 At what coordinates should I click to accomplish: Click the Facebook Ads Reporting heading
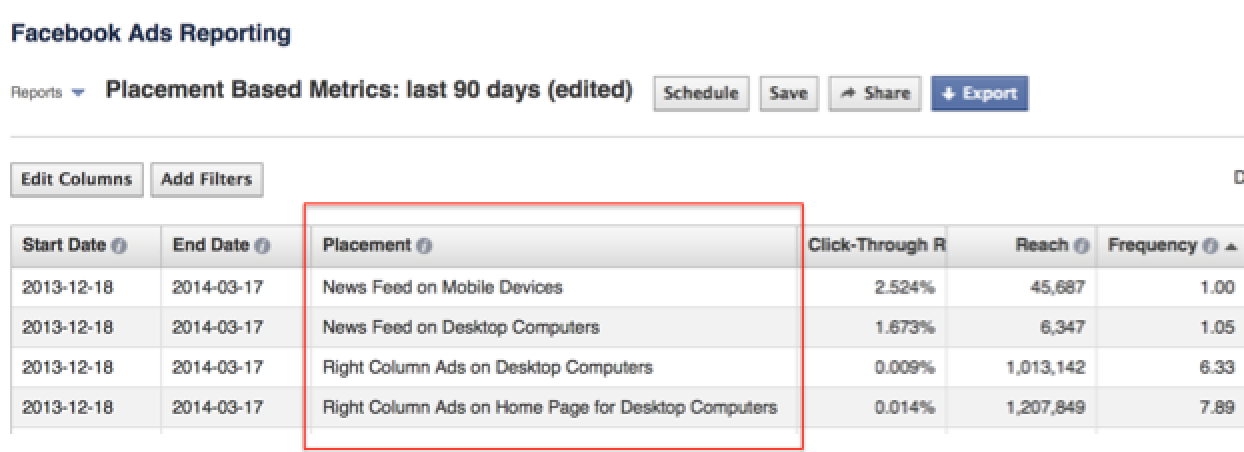tap(151, 33)
